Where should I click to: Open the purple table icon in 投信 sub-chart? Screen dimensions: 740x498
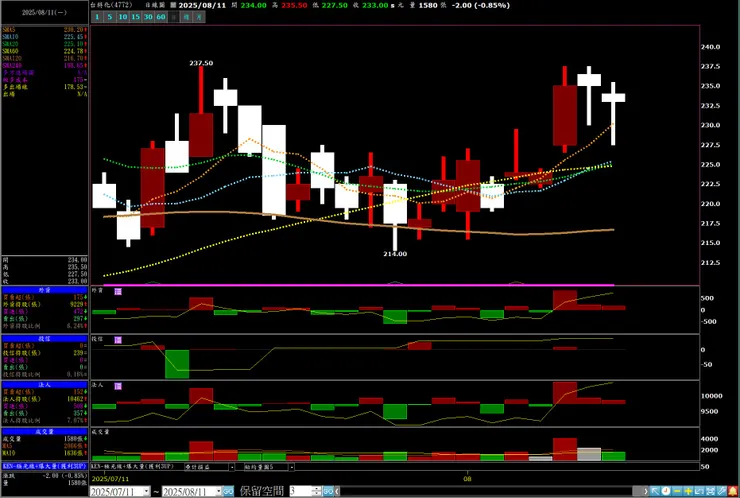(118, 340)
